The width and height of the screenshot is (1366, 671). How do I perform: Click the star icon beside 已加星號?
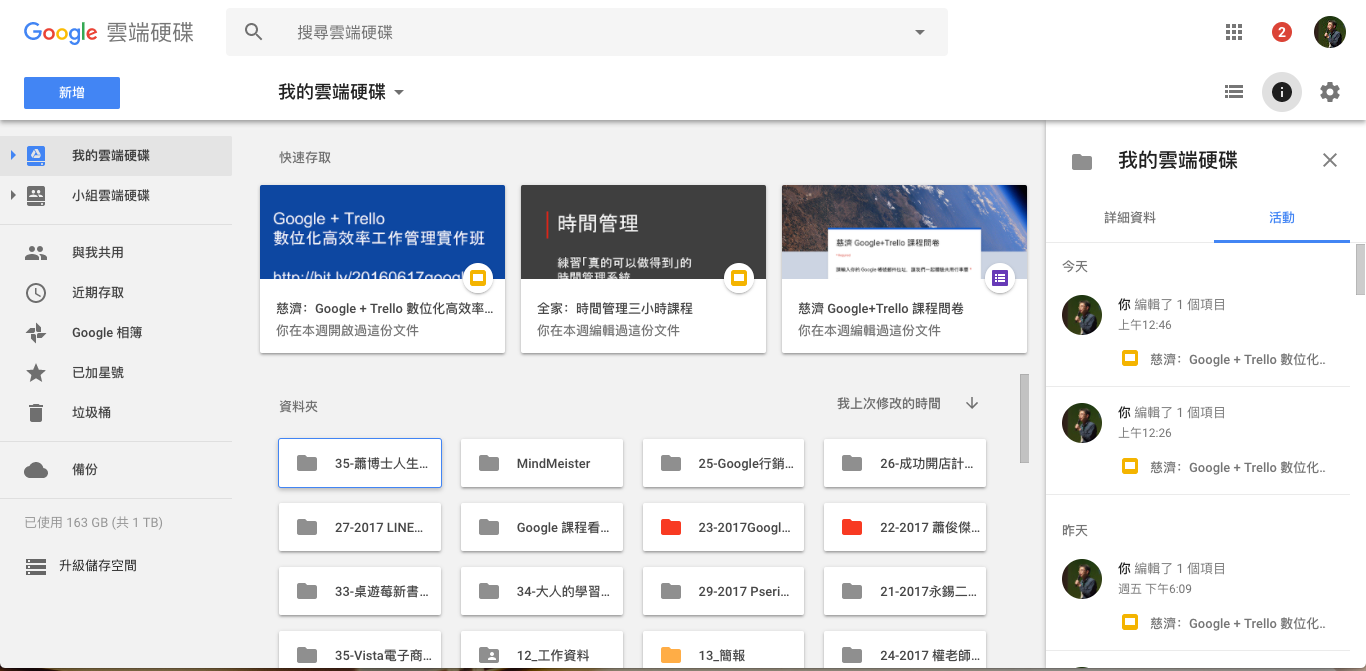36,373
